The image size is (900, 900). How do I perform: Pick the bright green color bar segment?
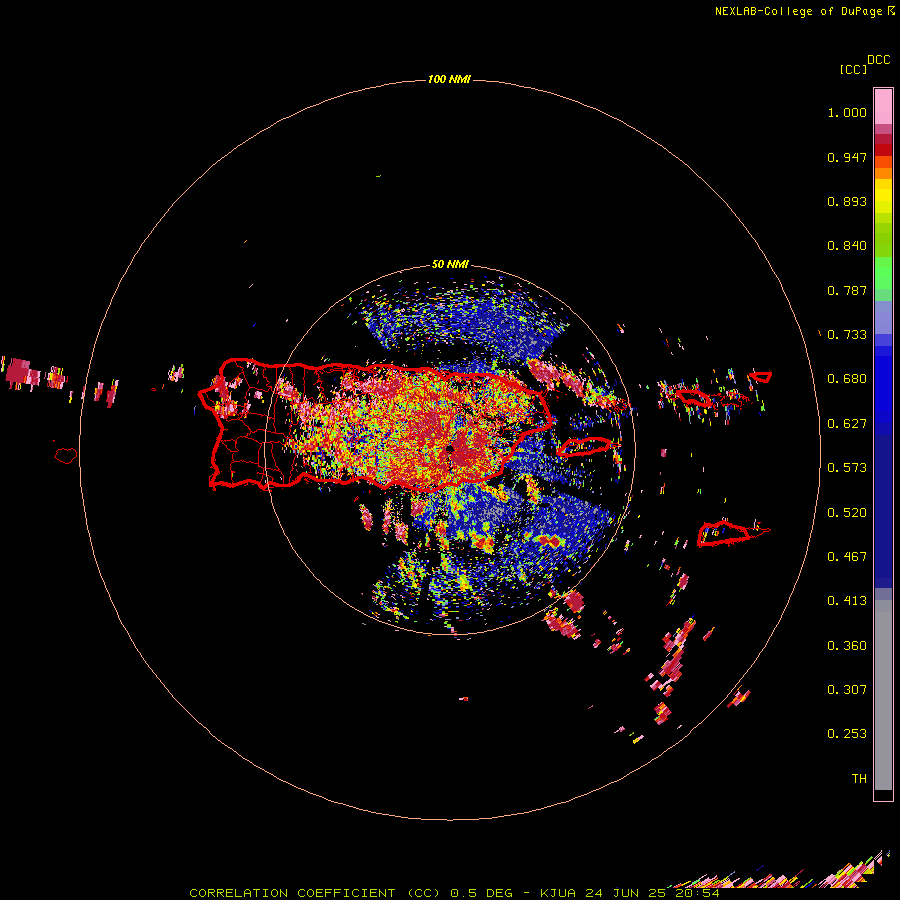tap(883, 273)
